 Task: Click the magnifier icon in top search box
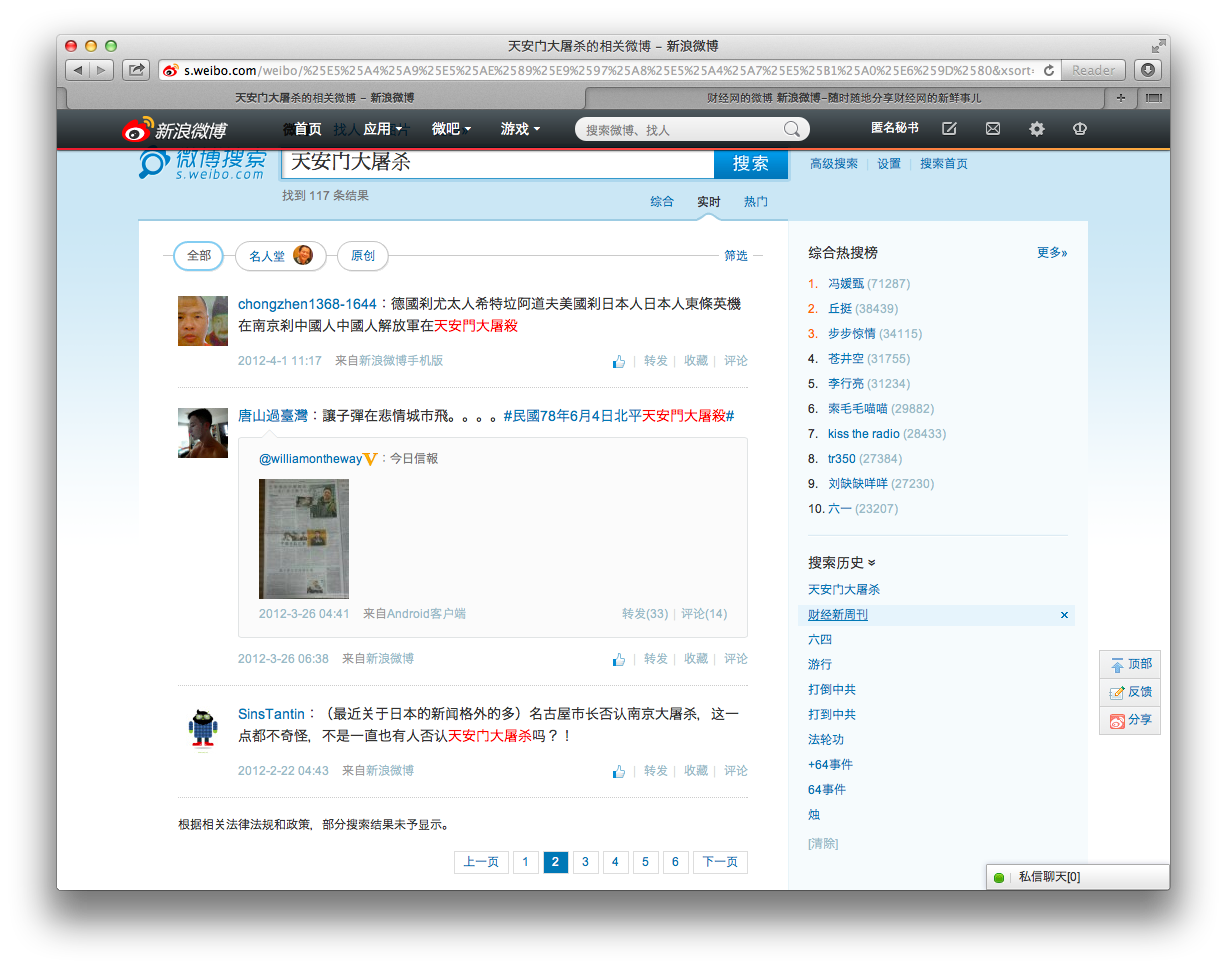[791, 129]
